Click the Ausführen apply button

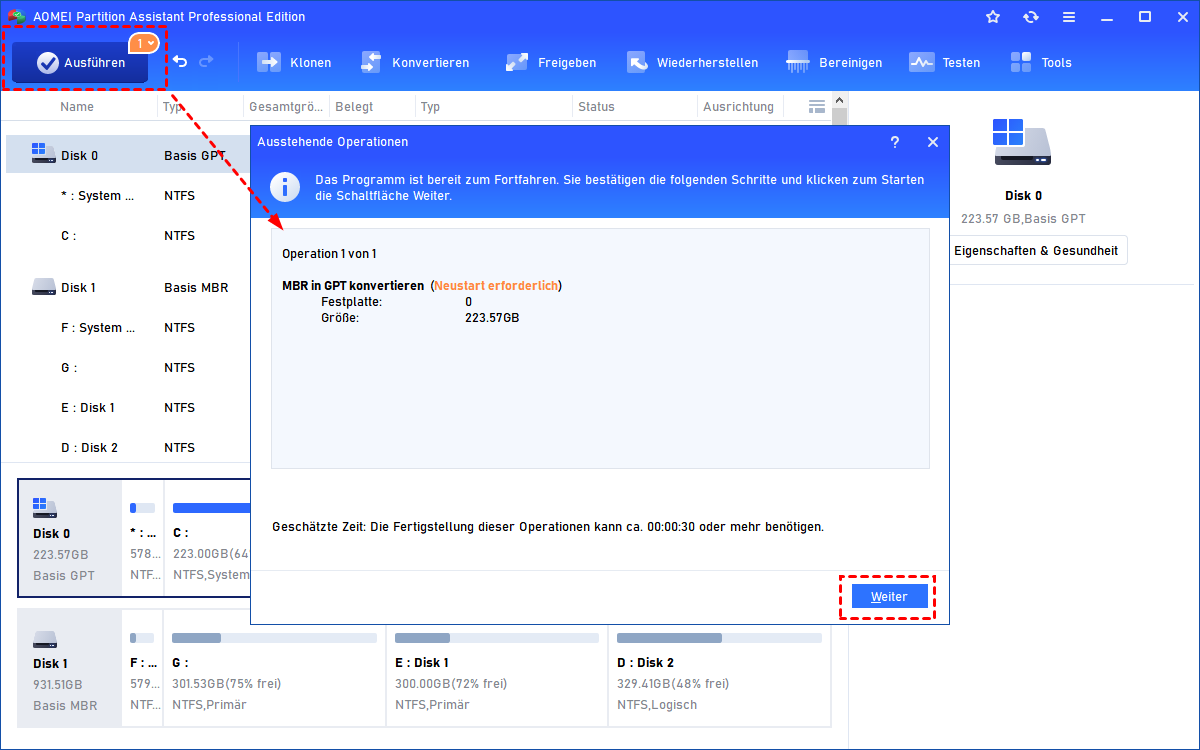[81, 63]
